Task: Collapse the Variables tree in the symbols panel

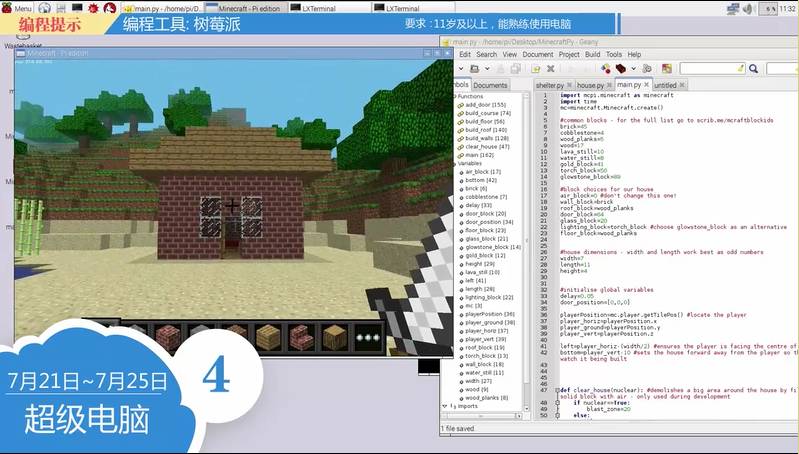Action: pos(453,164)
